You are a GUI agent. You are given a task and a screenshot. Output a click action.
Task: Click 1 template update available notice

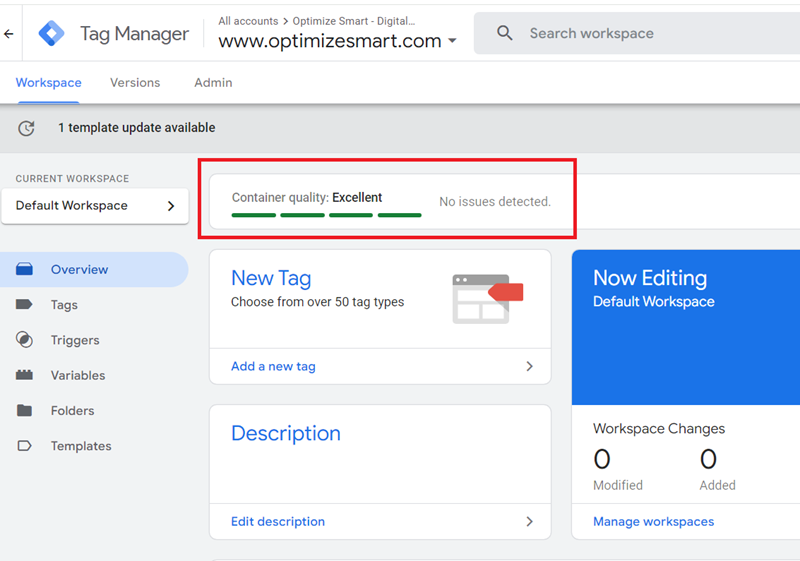[137, 128]
